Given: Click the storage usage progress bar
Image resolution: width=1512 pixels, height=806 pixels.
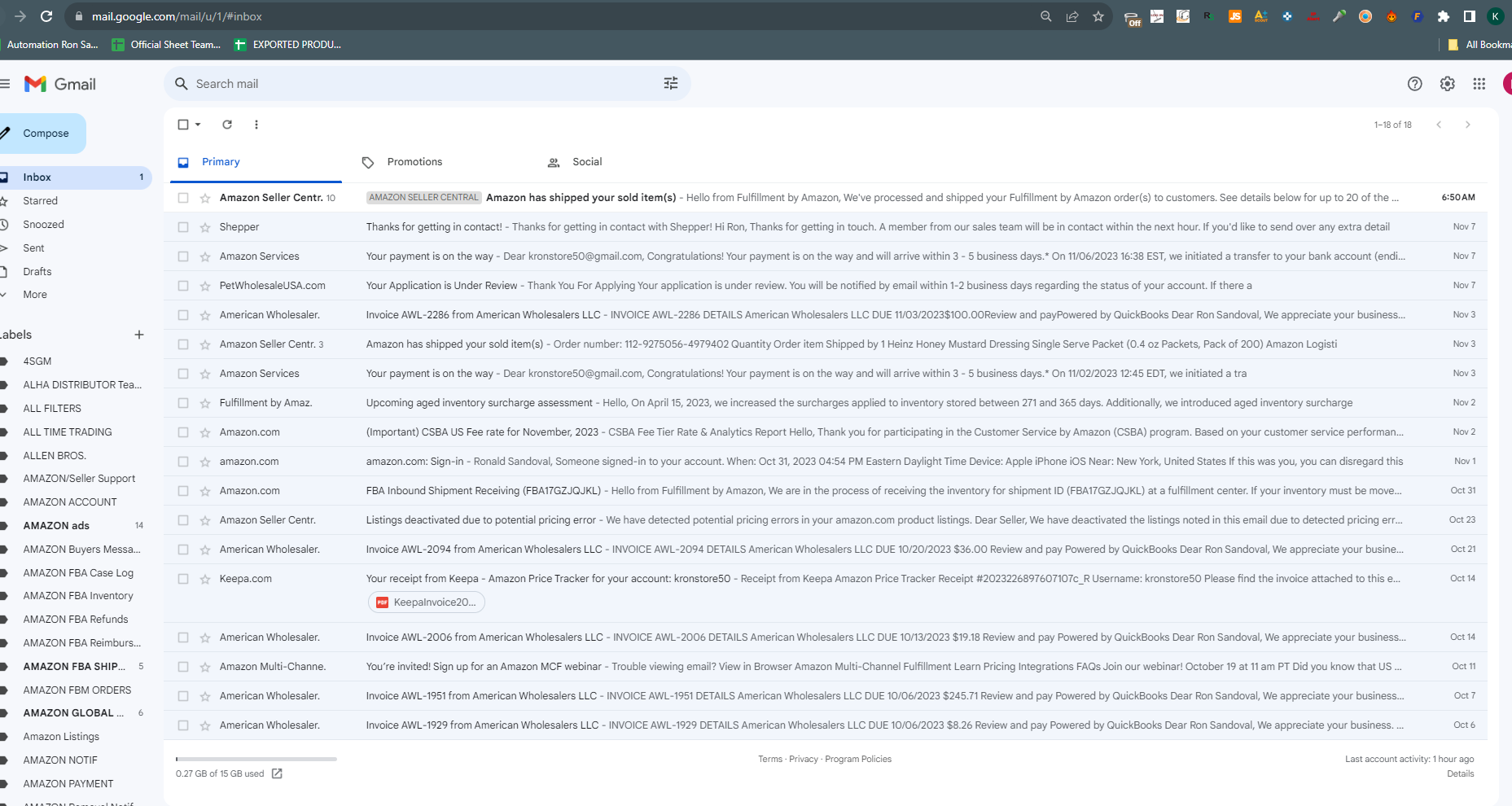Looking at the screenshot, I should (x=256, y=759).
